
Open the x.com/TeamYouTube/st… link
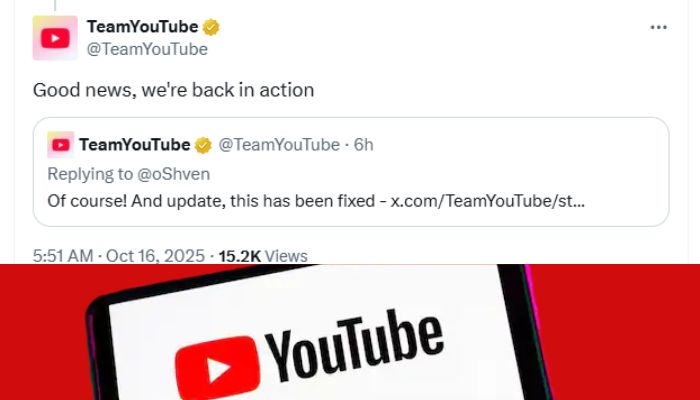(488, 199)
